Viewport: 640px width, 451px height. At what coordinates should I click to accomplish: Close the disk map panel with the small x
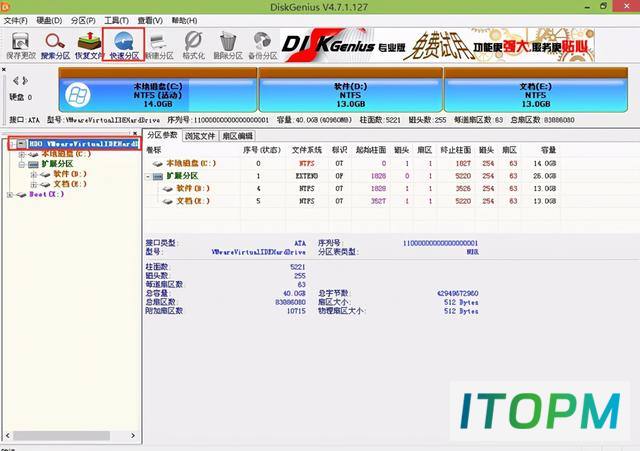[4, 70]
